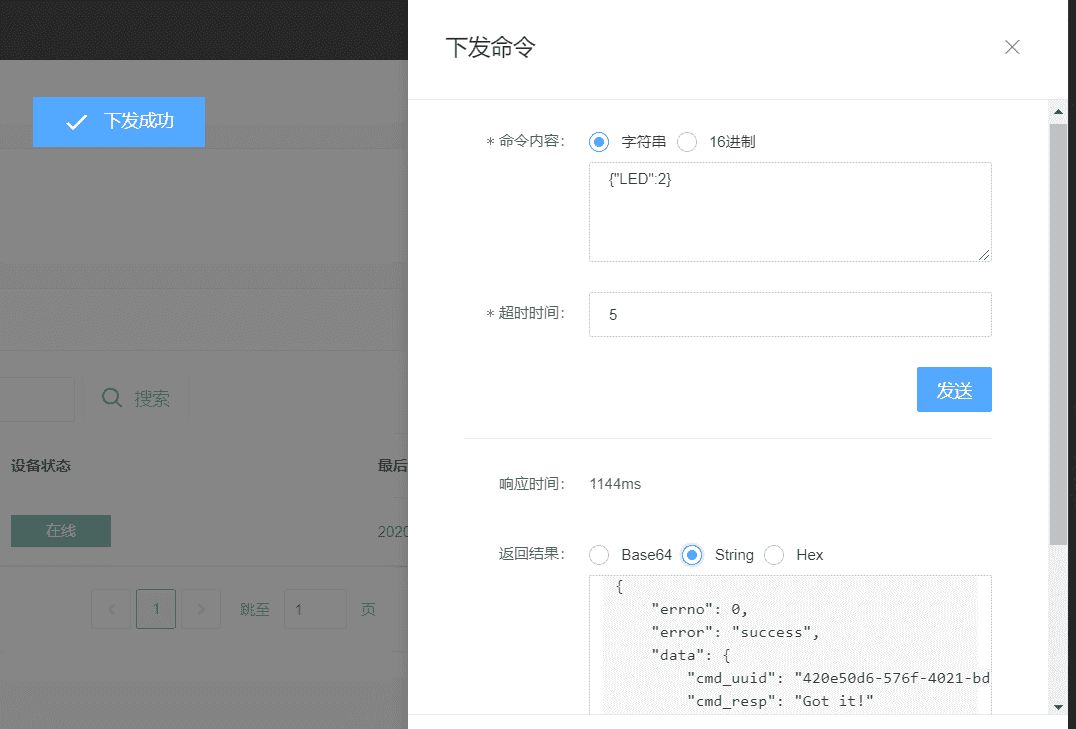
Task: Click the response time value 1144ms
Action: click(x=615, y=484)
